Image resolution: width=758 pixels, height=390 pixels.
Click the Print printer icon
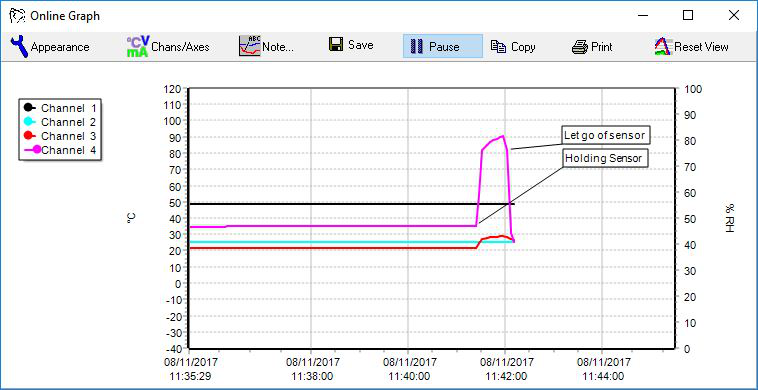580,47
